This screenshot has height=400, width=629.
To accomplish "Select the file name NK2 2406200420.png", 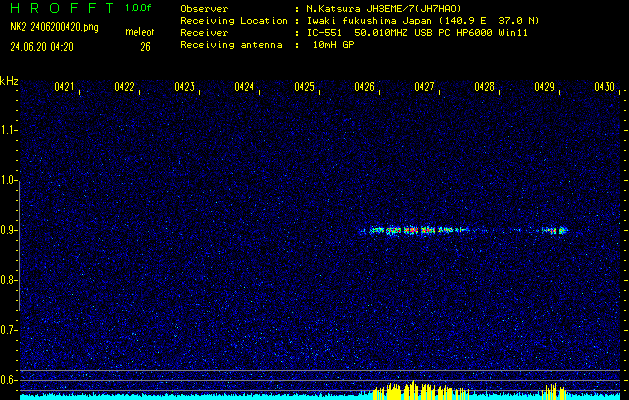I will (x=54, y=27).
